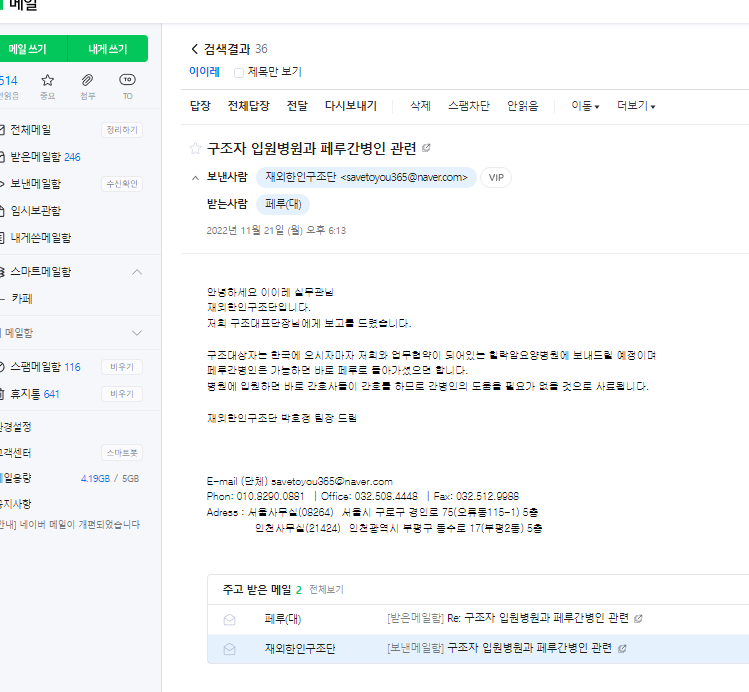The height and width of the screenshot is (692, 749).
Task: Click the 메일 logo title
Action: click(23, 6)
